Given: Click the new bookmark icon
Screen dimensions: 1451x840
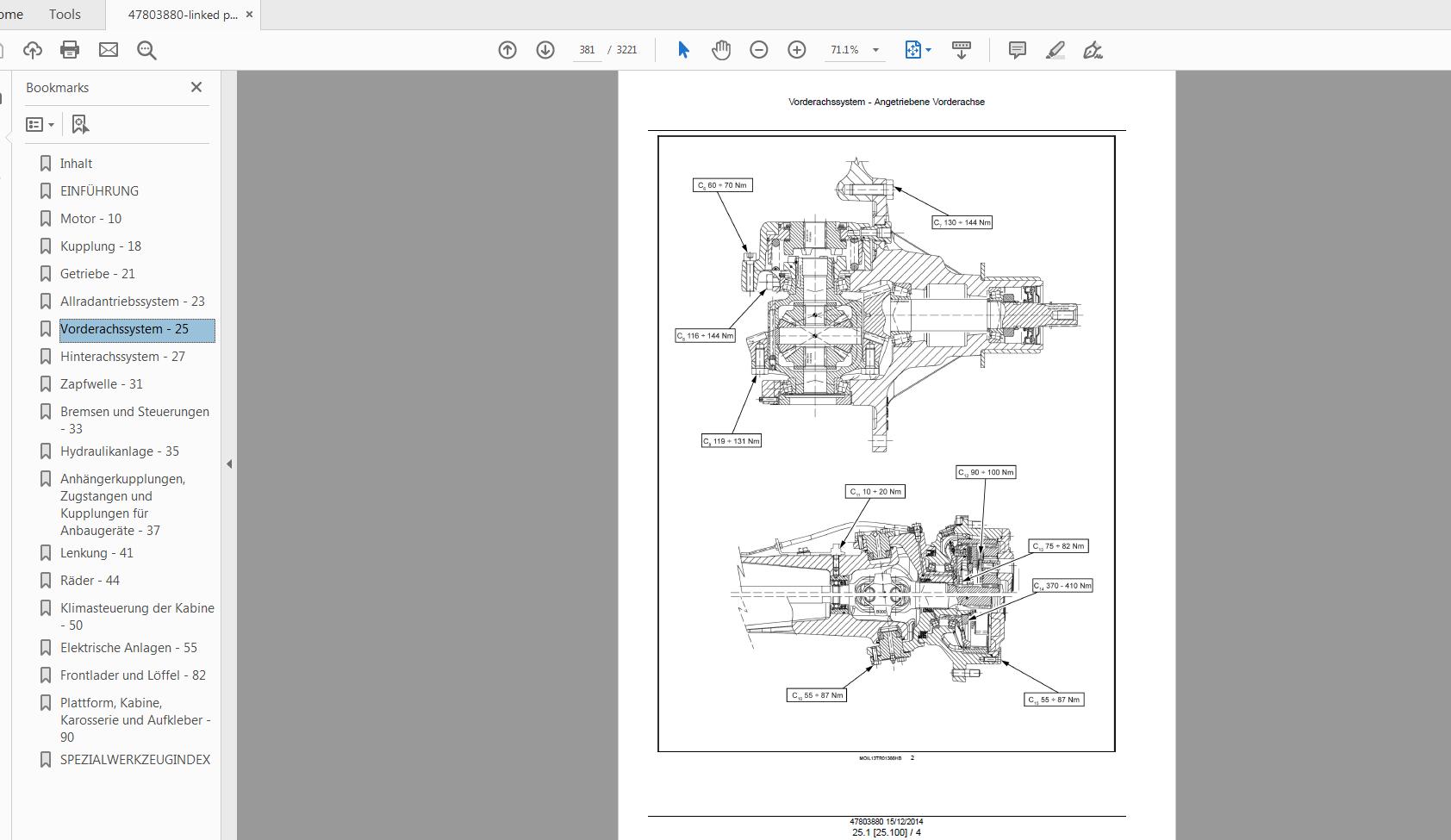Looking at the screenshot, I should point(80,125).
